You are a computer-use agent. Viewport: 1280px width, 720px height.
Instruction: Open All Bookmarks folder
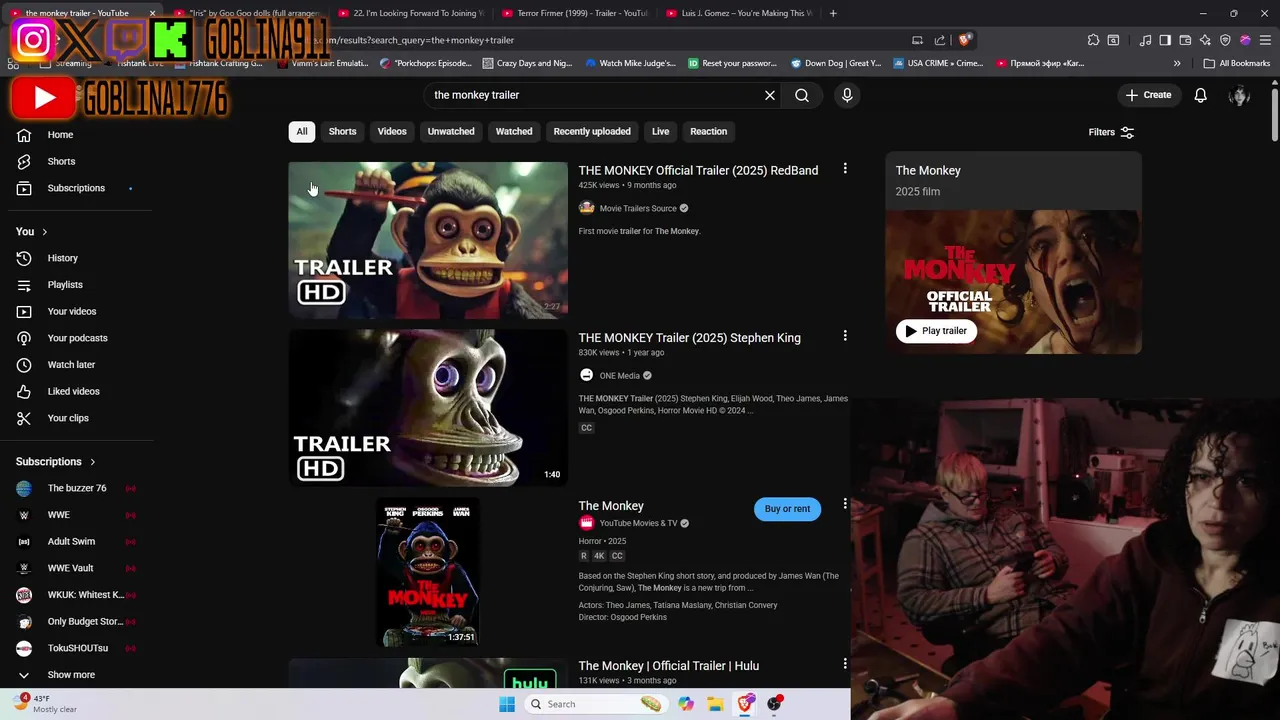1237,63
